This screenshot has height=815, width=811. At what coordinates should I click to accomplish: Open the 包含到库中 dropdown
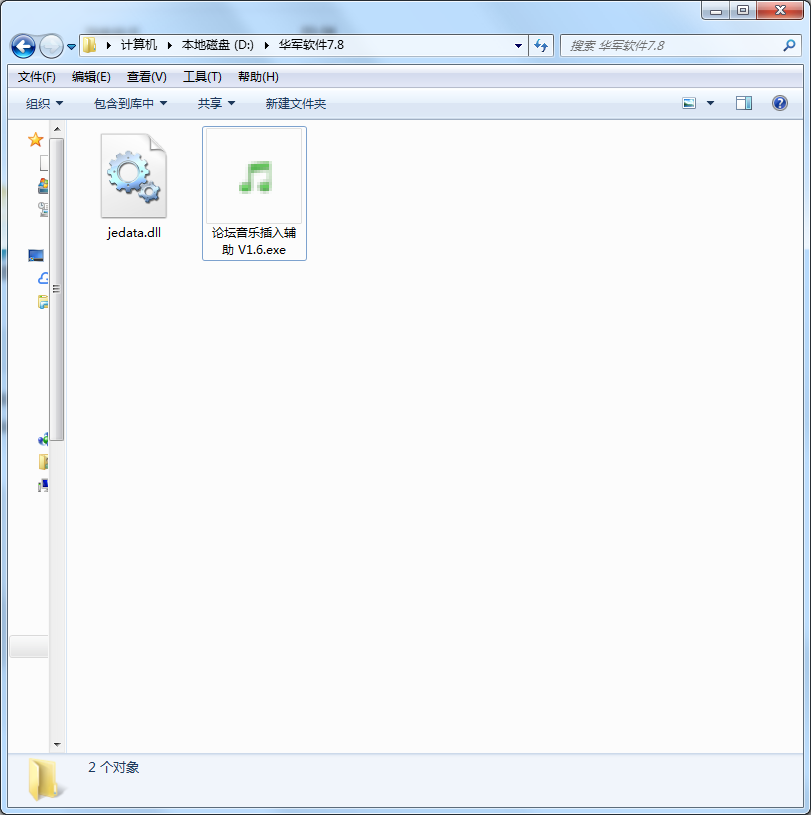pyautogui.click(x=130, y=103)
